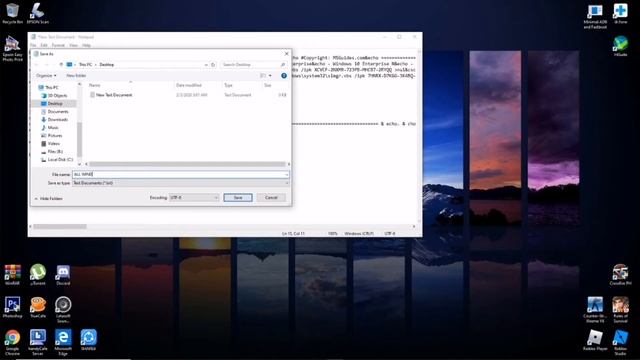640x360 pixels.
Task: Open Notepad's Help menu
Action: pyautogui.click(x=86, y=45)
